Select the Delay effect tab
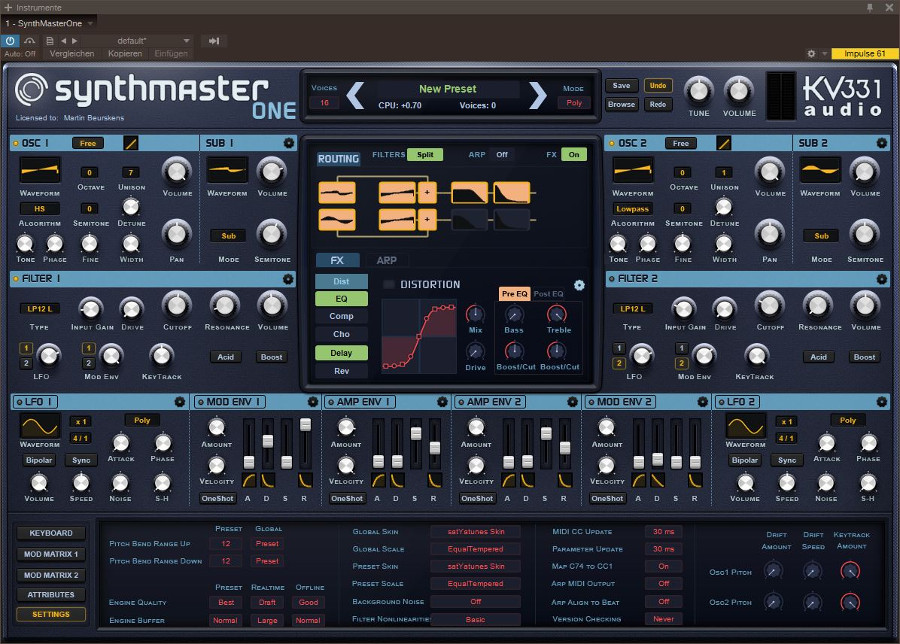The image size is (900, 644). tap(341, 353)
